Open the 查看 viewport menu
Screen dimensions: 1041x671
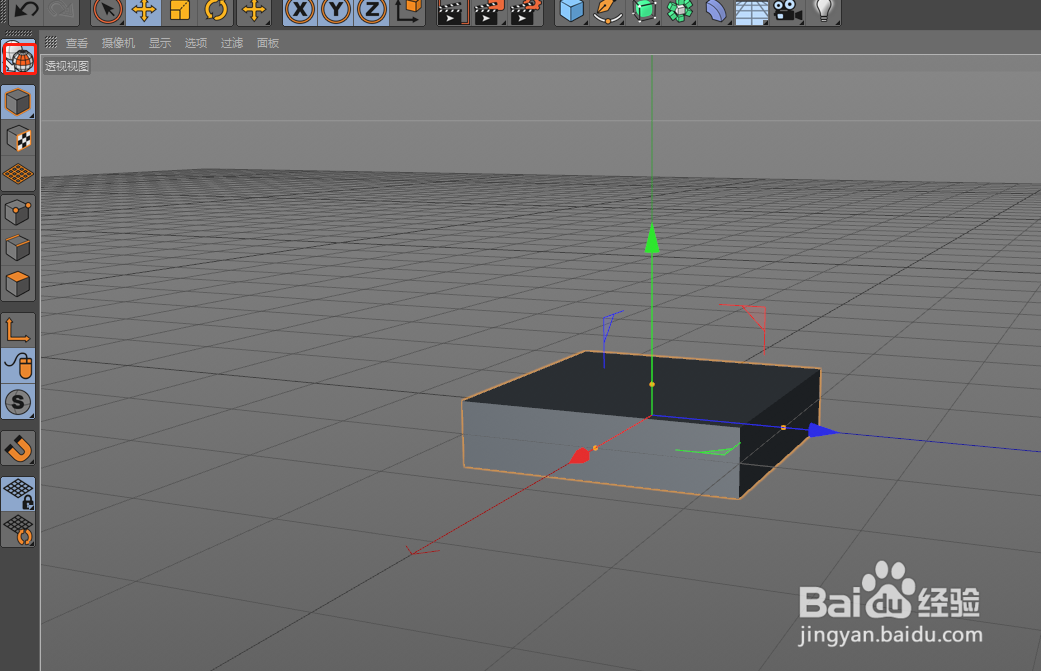pos(76,43)
